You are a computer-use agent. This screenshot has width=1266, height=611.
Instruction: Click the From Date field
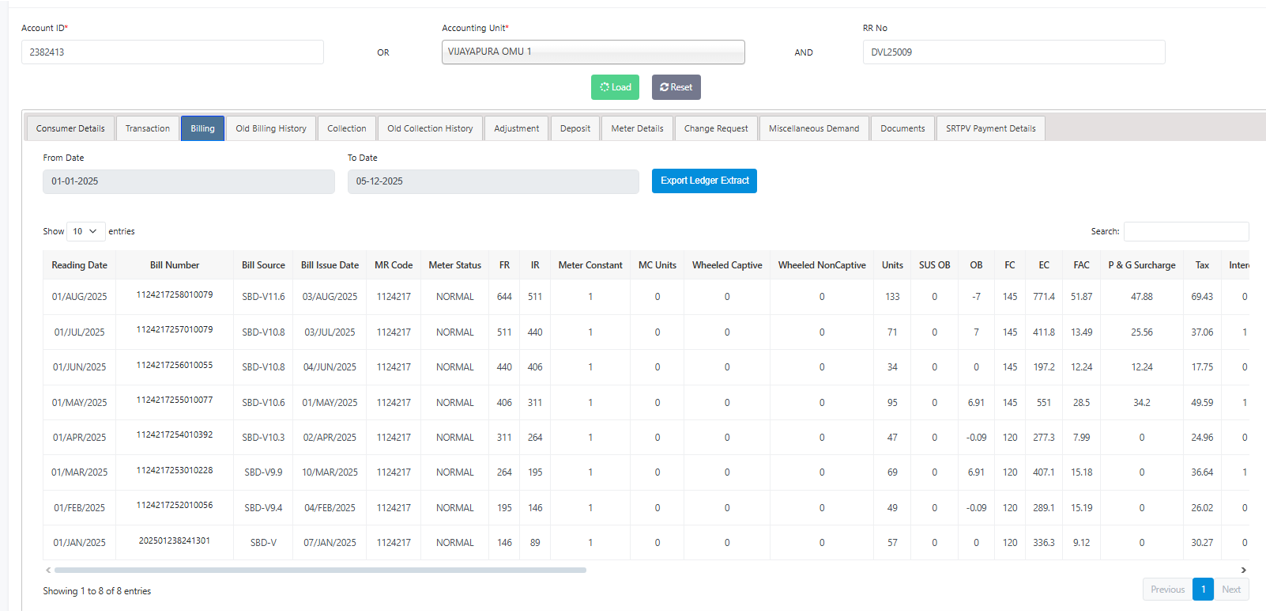click(188, 181)
